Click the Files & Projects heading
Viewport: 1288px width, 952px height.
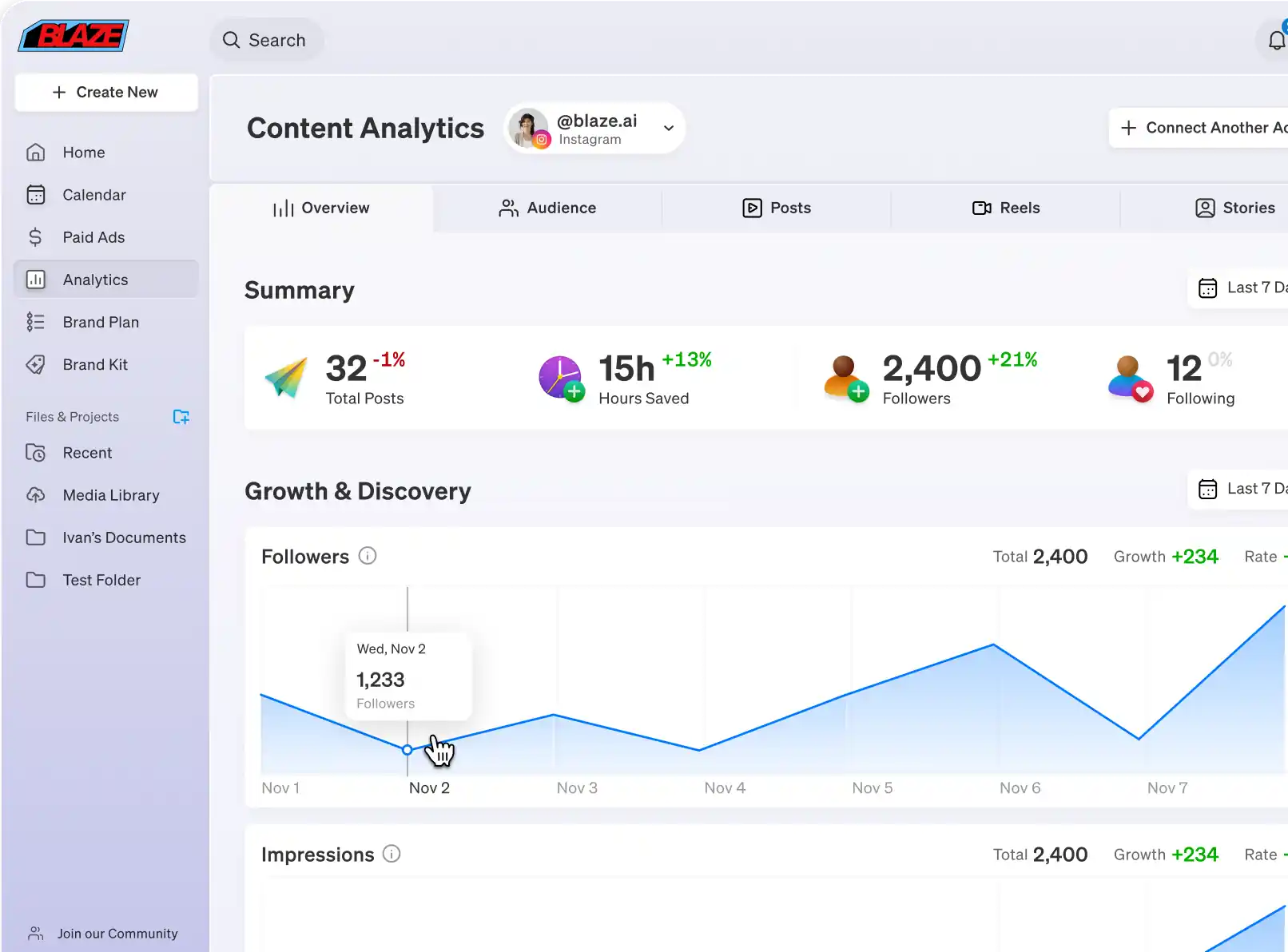[72, 417]
